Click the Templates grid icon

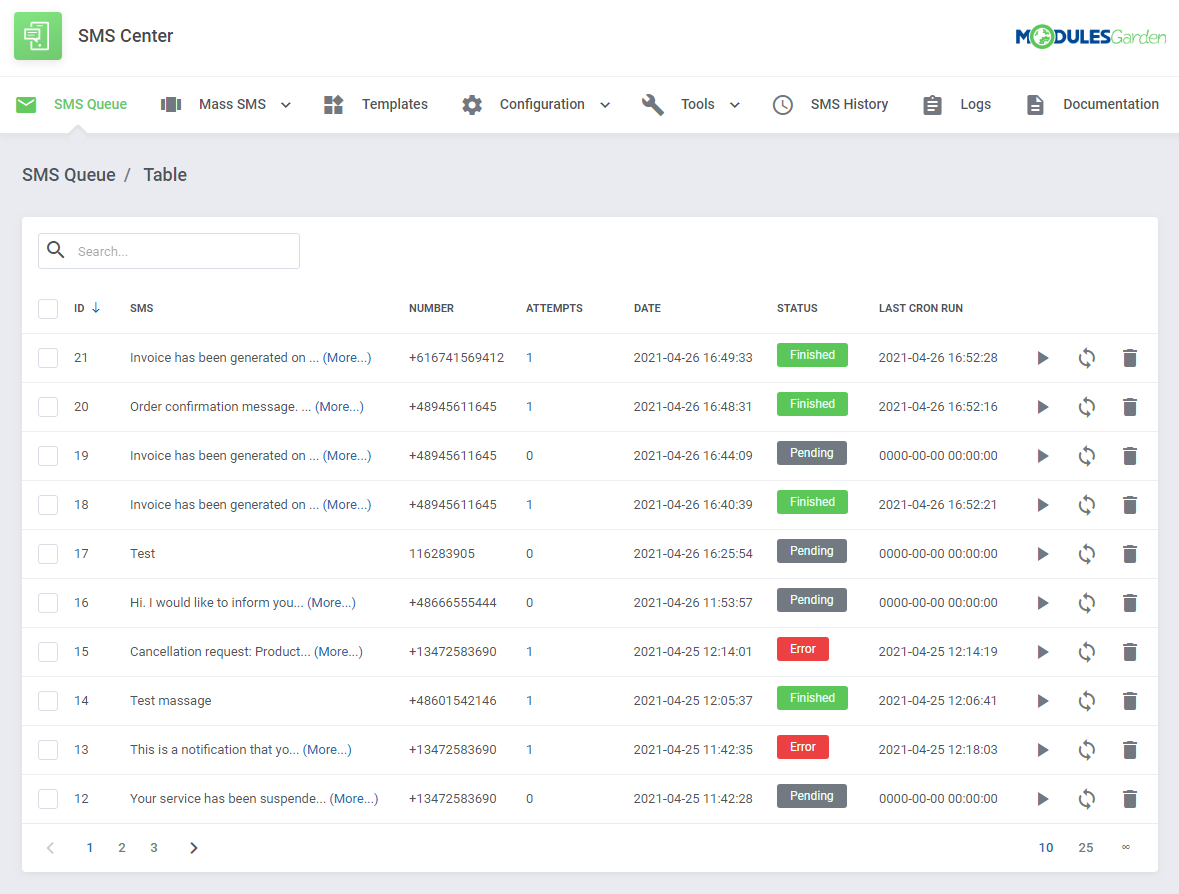(333, 103)
